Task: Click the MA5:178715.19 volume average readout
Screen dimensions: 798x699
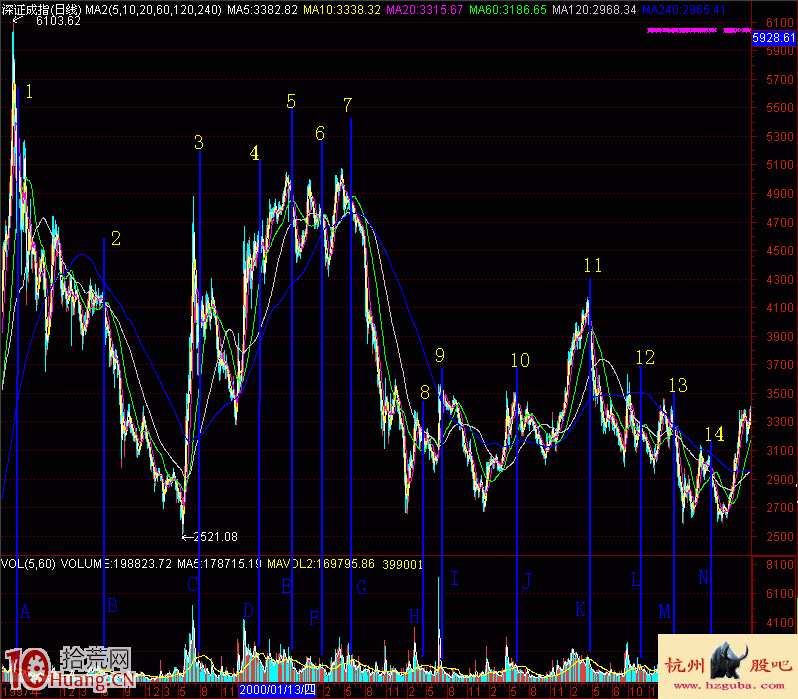Action: [x=219, y=564]
